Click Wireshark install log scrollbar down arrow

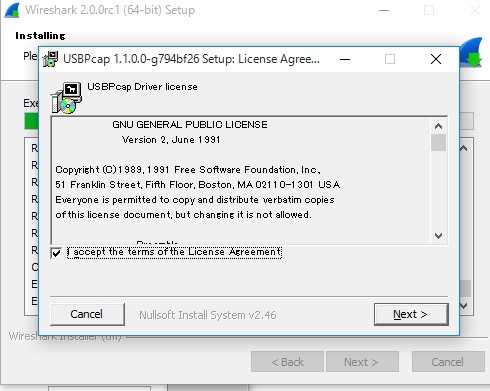click(x=464, y=305)
